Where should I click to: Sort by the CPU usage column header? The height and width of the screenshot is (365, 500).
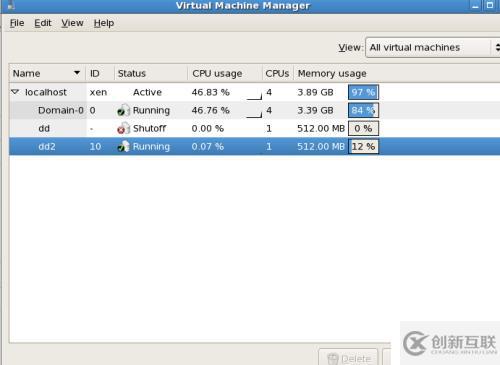click(225, 73)
